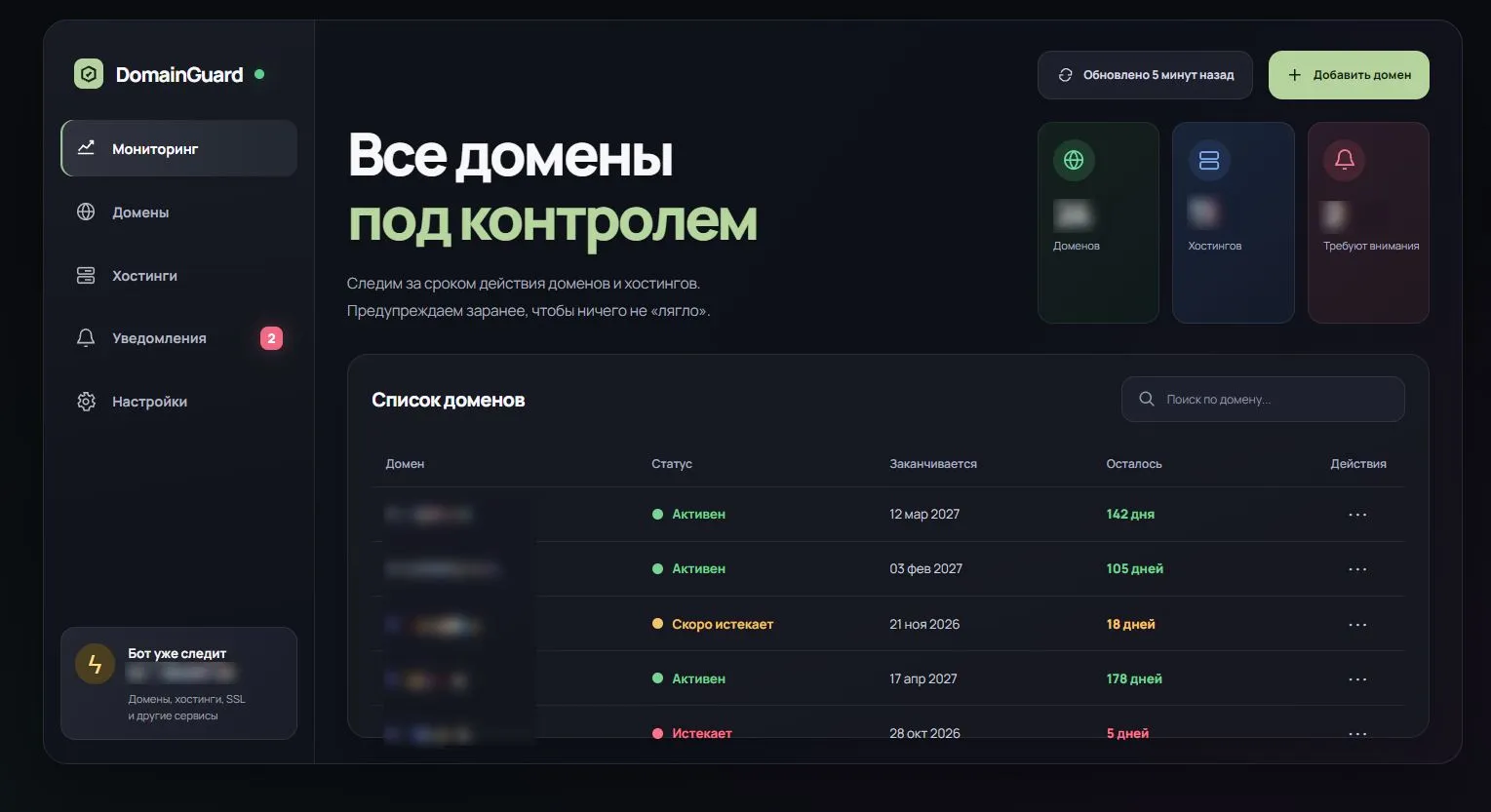Screen dimensions: 1491x812
Task: Open actions menu for 03 фев 2027 row
Action: [1357, 569]
